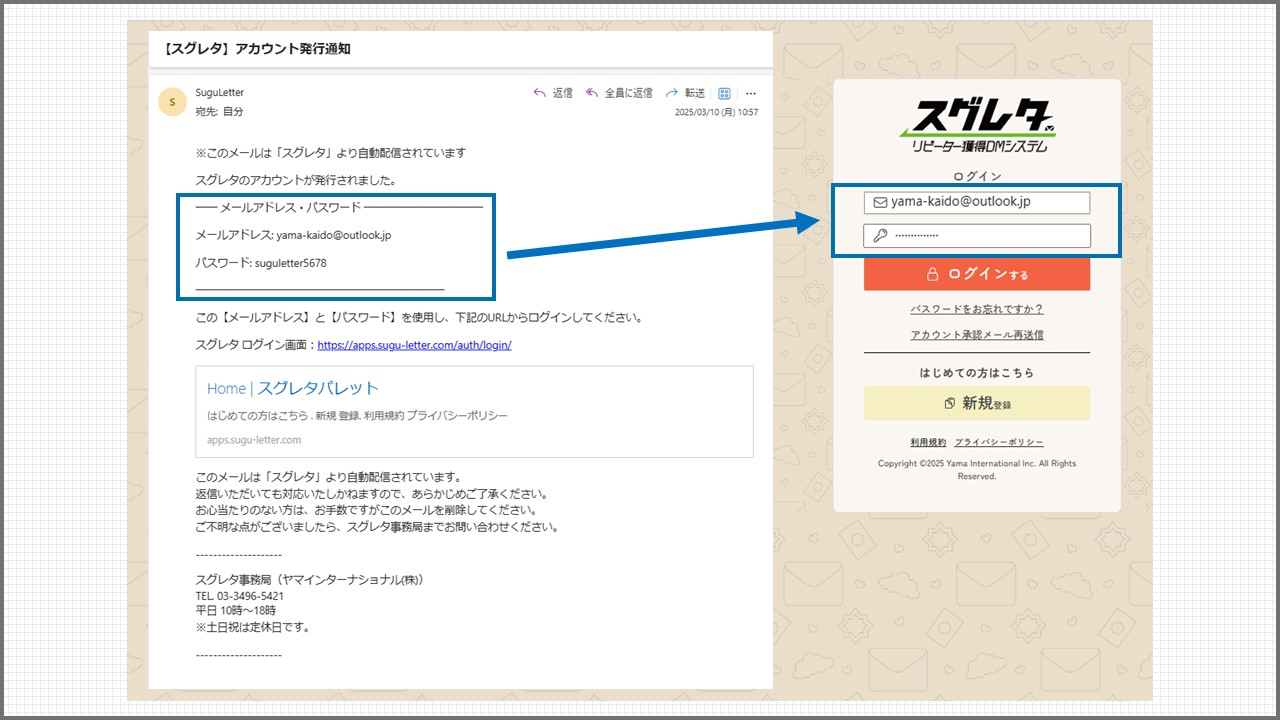This screenshot has width=1280, height=720.
Task: Click the SuguLetter sender avatar
Action: click(x=173, y=102)
